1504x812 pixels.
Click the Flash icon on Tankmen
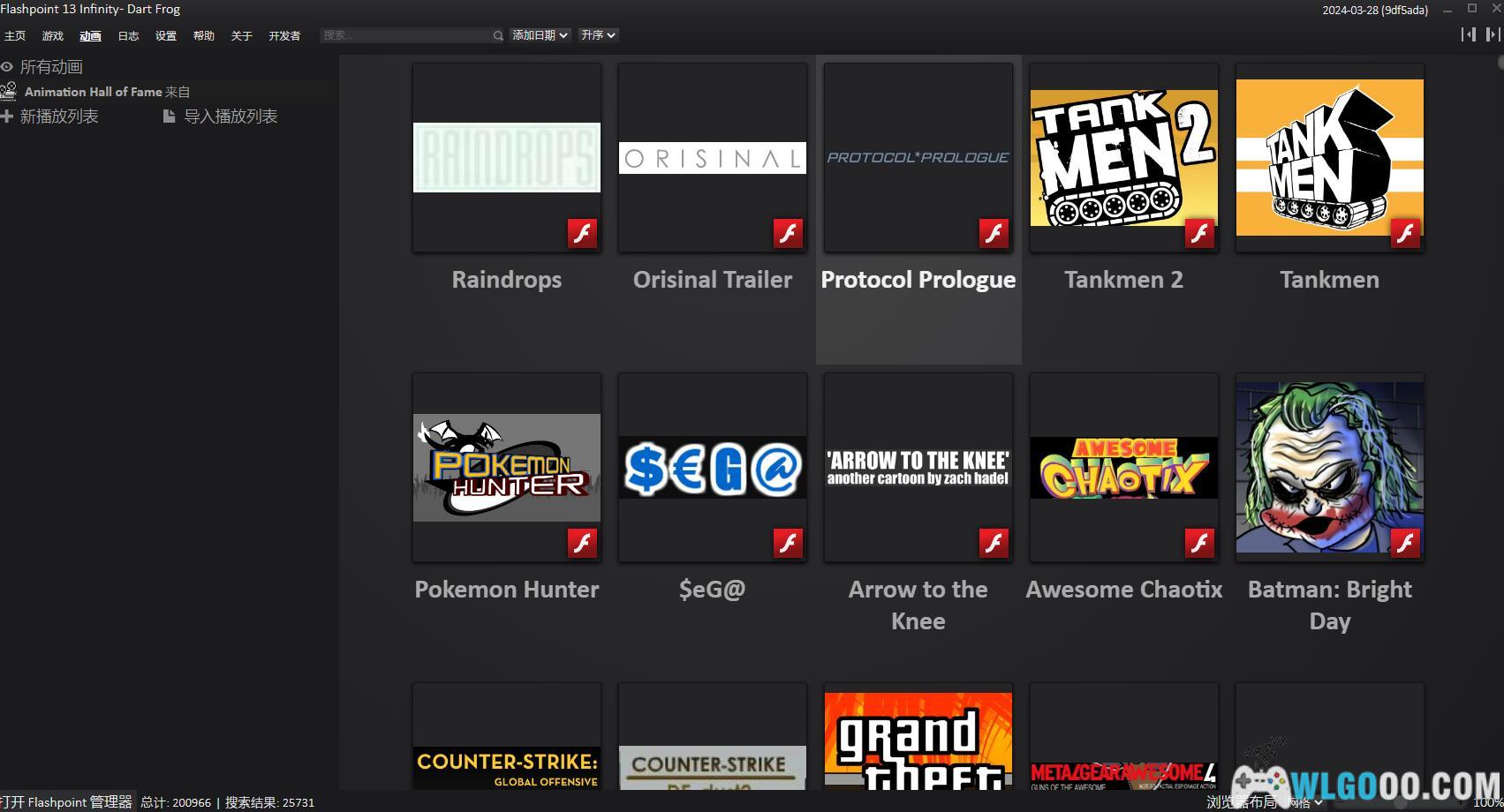click(x=1405, y=233)
